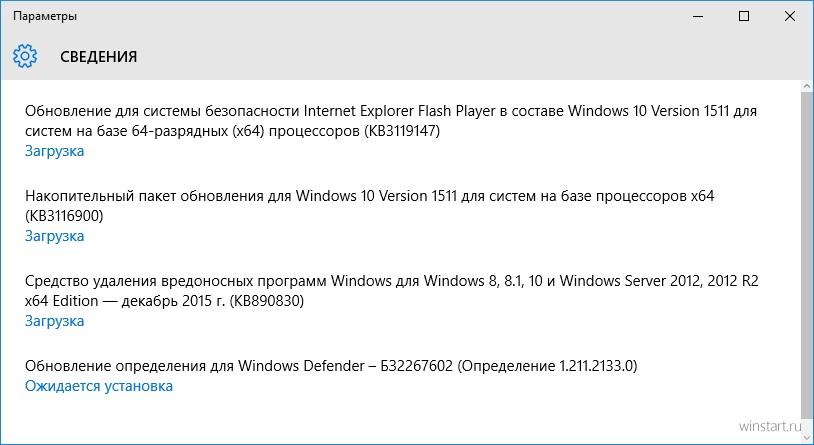
Task: Minimize the Параметры window
Action: pyautogui.click(x=698, y=16)
